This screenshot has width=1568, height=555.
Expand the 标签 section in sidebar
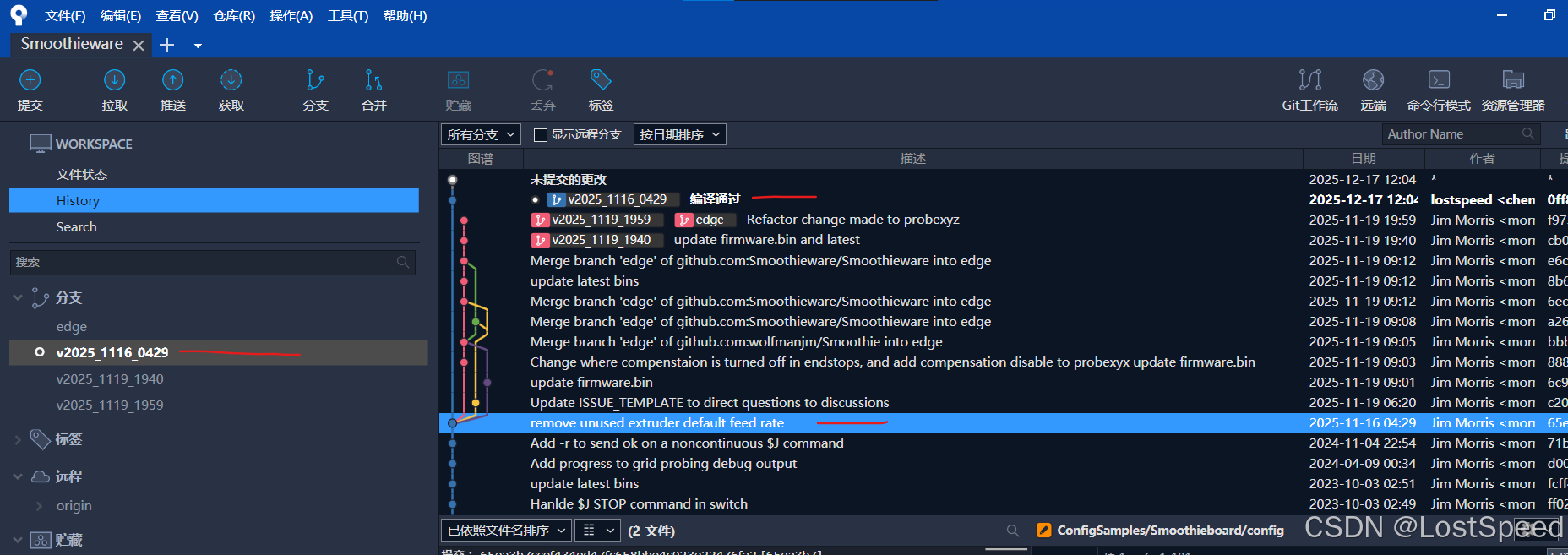(18, 439)
